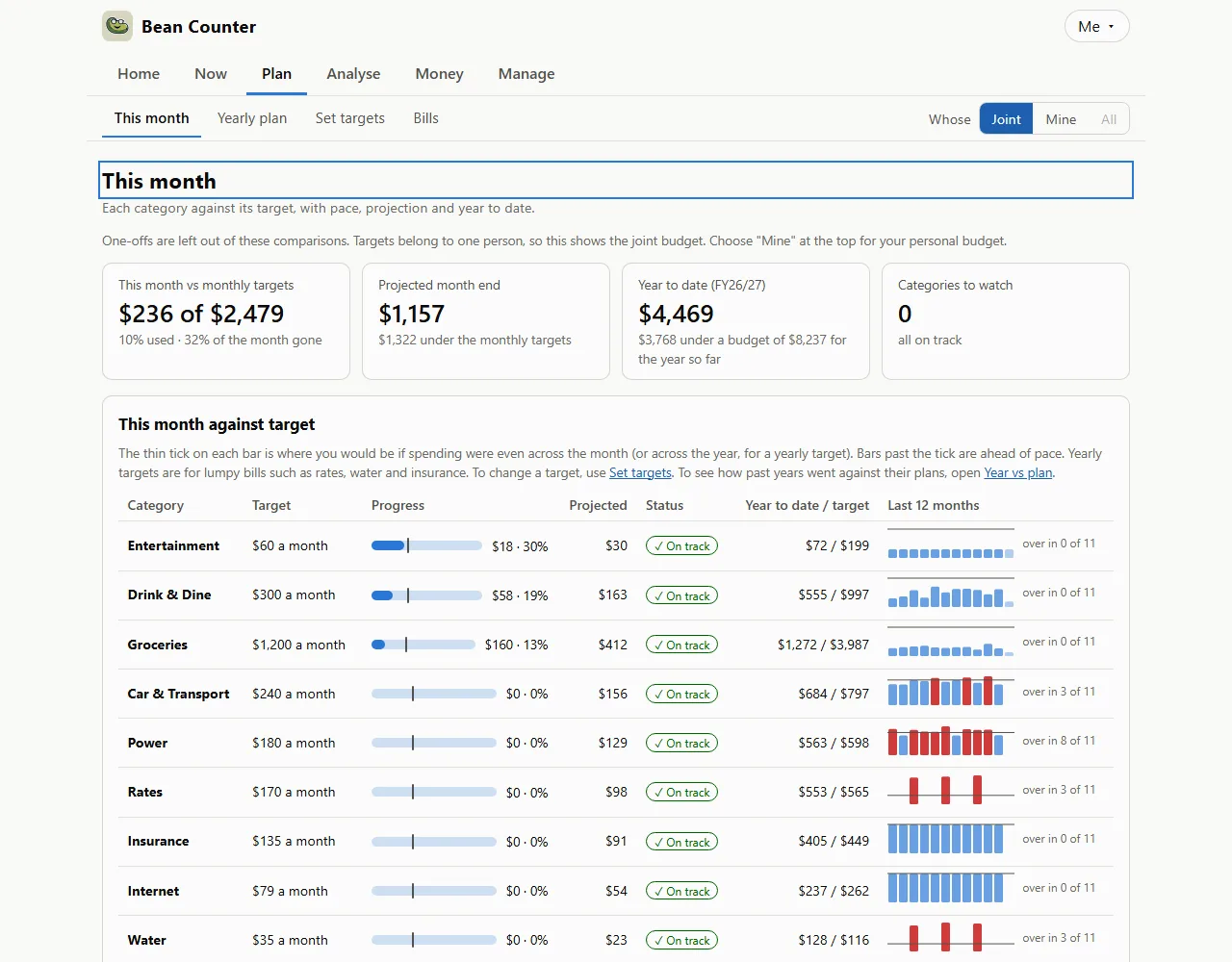Click the Rates 12-month sparkline chart
Viewport: 1232px width, 962px height.
click(951, 790)
